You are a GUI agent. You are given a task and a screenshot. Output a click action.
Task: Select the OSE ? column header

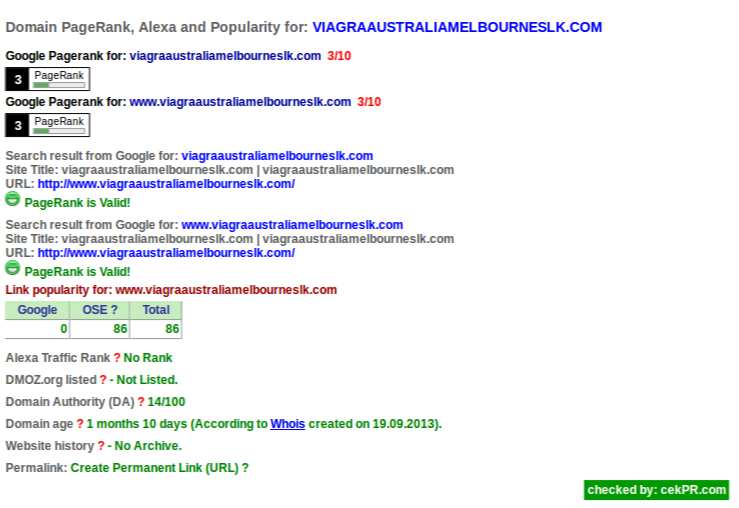[x=99, y=310]
